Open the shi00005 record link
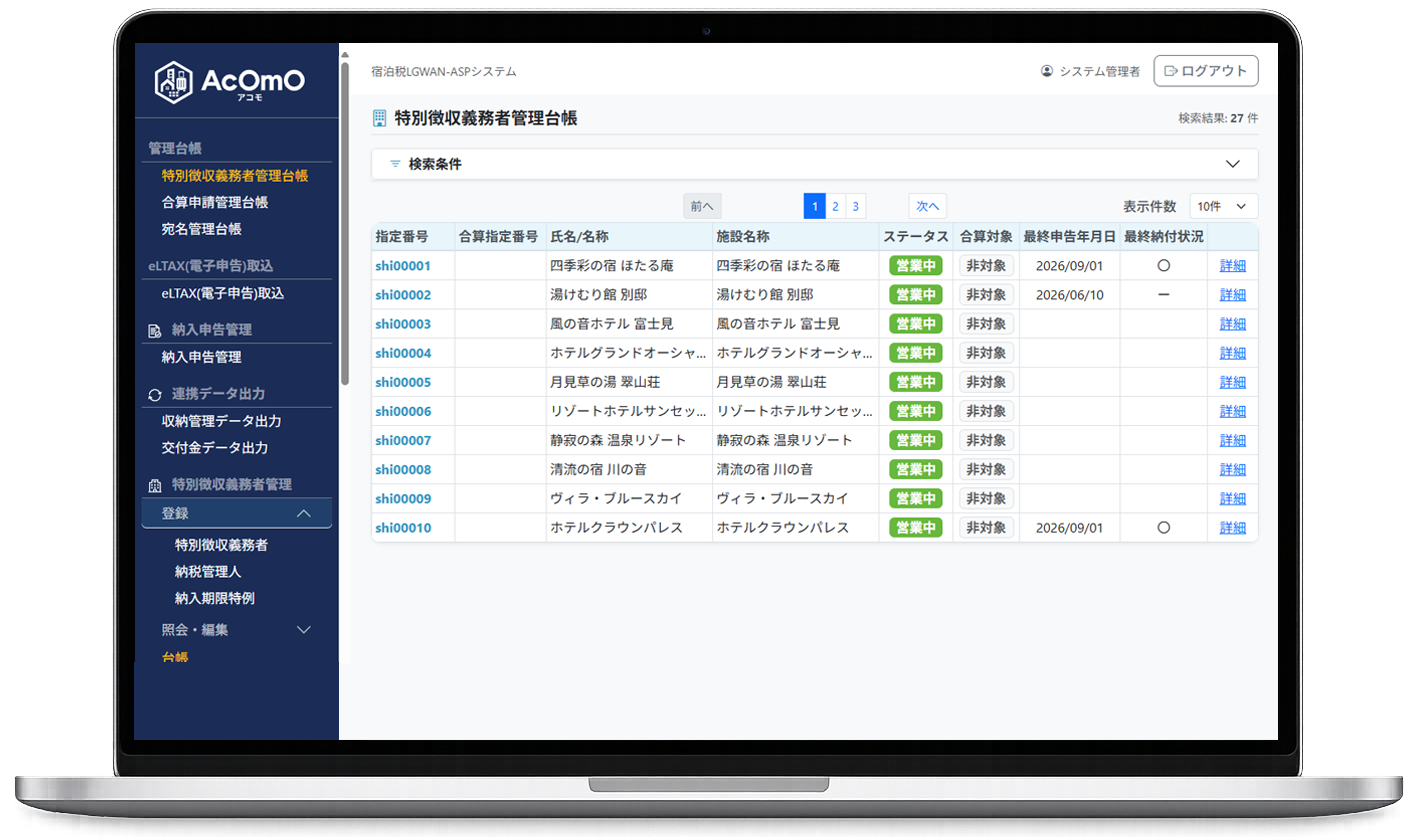 click(403, 382)
